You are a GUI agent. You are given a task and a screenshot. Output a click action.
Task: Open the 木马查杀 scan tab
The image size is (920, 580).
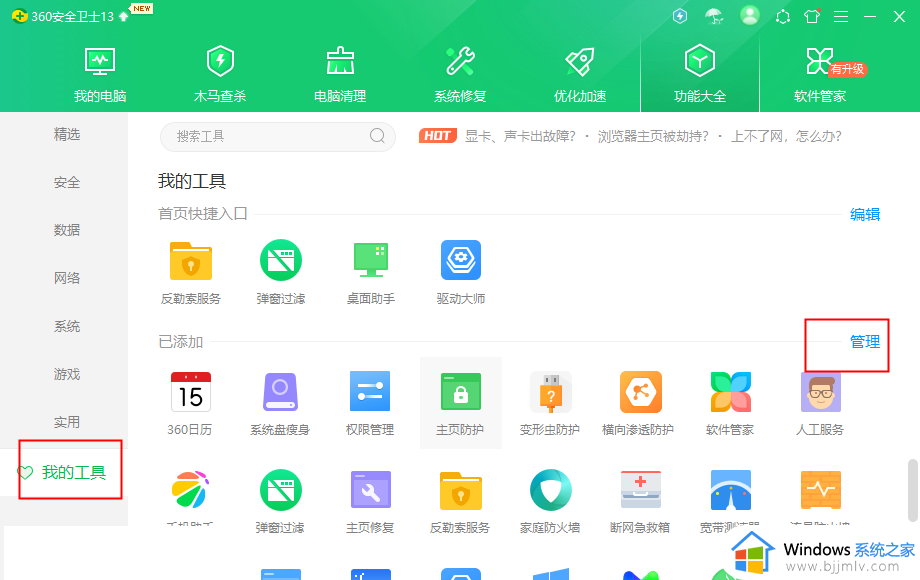220,75
